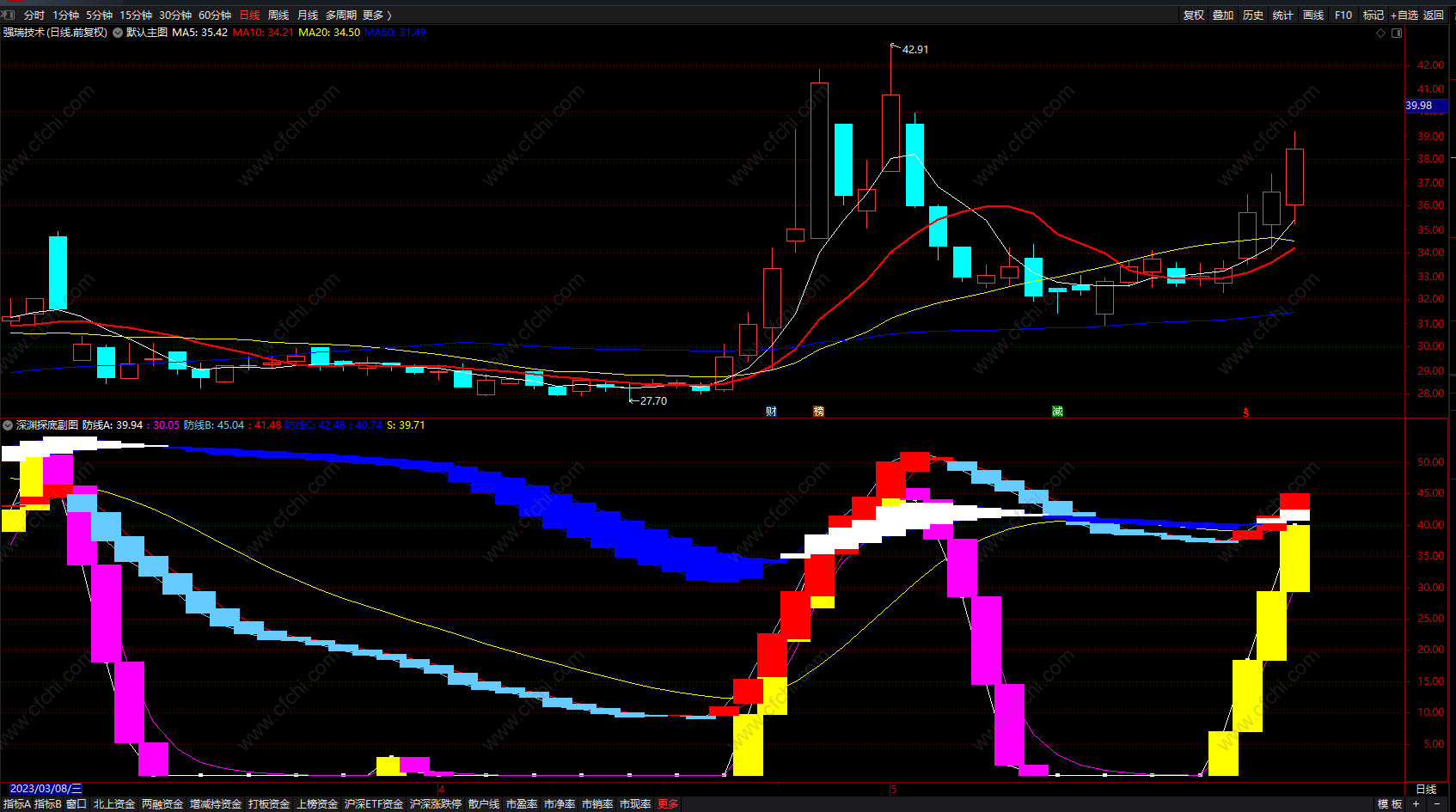The width and height of the screenshot is (1456, 812).
Task: Select the 沪深涨跌停 indicator
Action: tap(436, 804)
